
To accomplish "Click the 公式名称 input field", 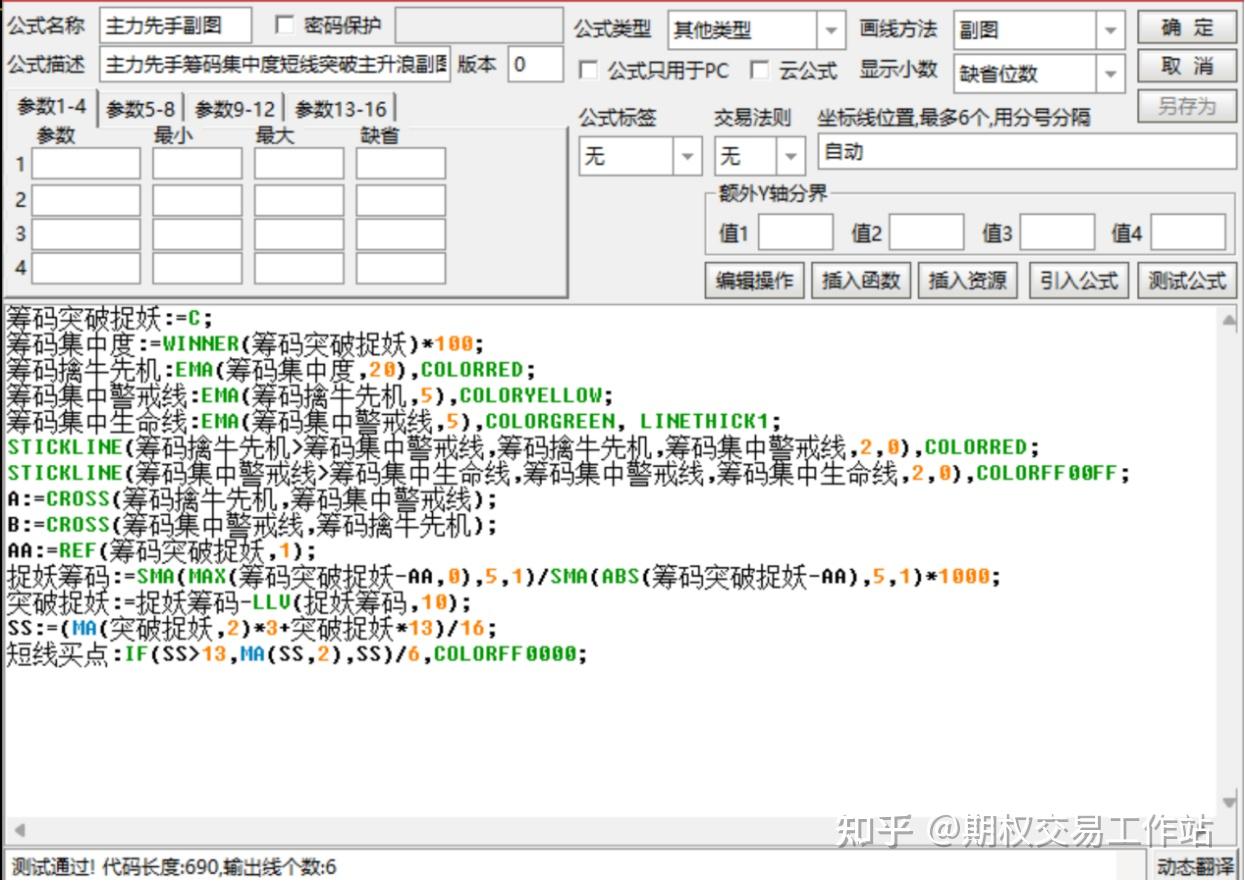I will 175,26.
